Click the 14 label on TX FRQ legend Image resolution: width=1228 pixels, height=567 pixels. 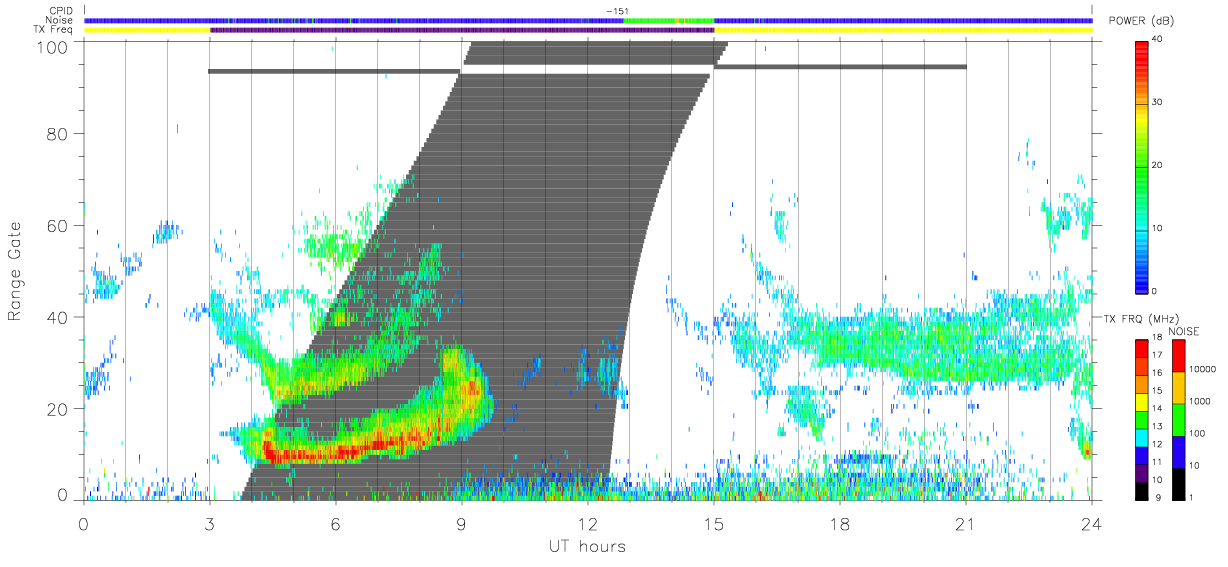1159,408
